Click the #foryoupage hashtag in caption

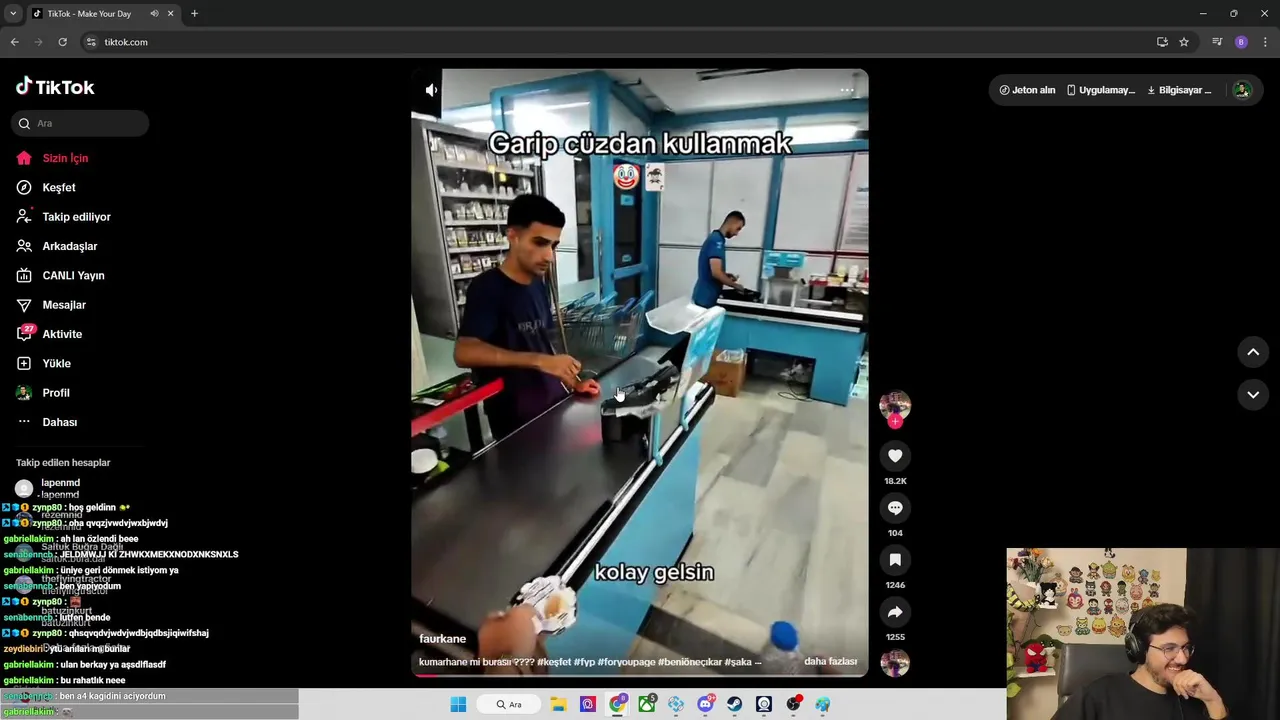pyautogui.click(x=625, y=662)
